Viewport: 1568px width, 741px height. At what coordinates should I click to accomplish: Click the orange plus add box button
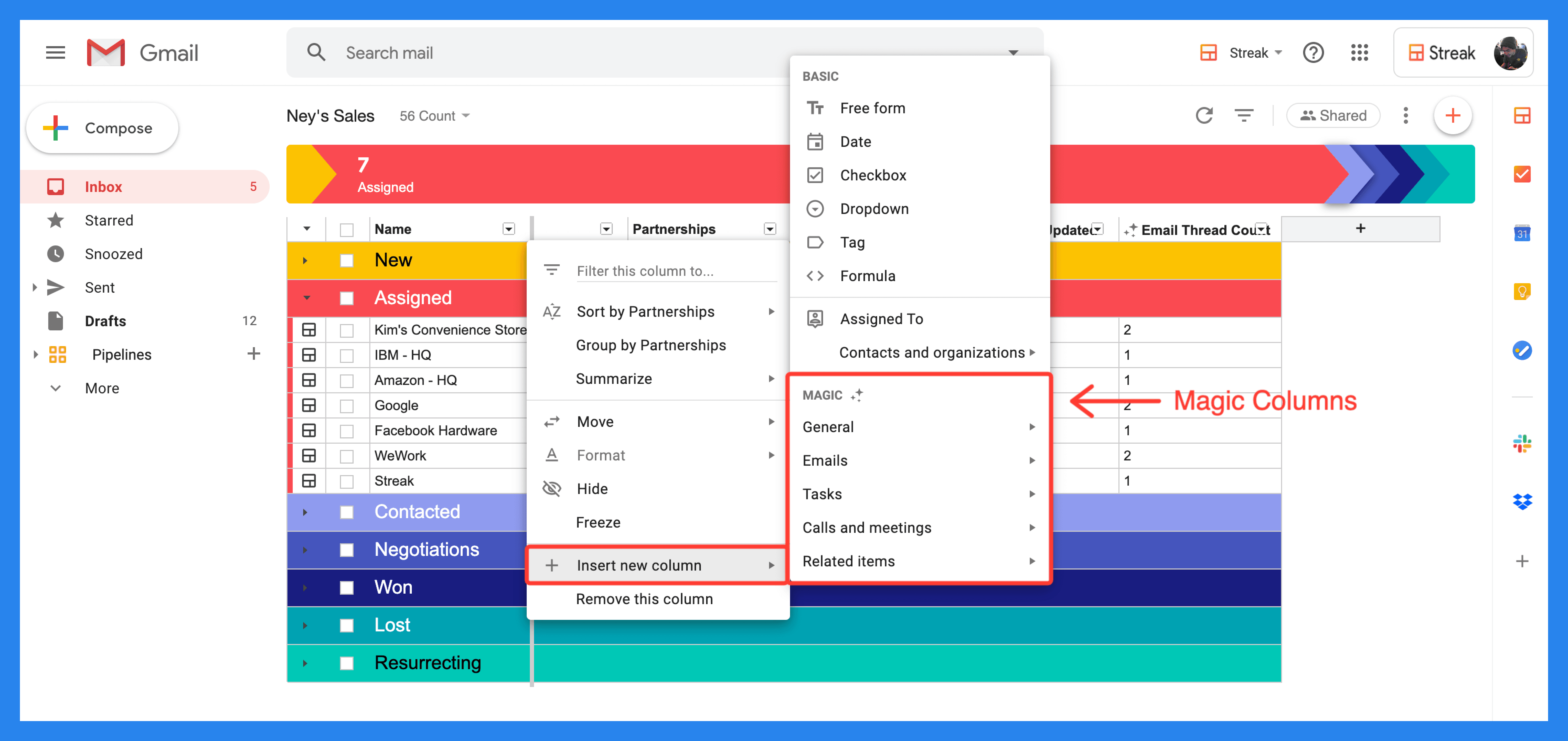(1452, 116)
